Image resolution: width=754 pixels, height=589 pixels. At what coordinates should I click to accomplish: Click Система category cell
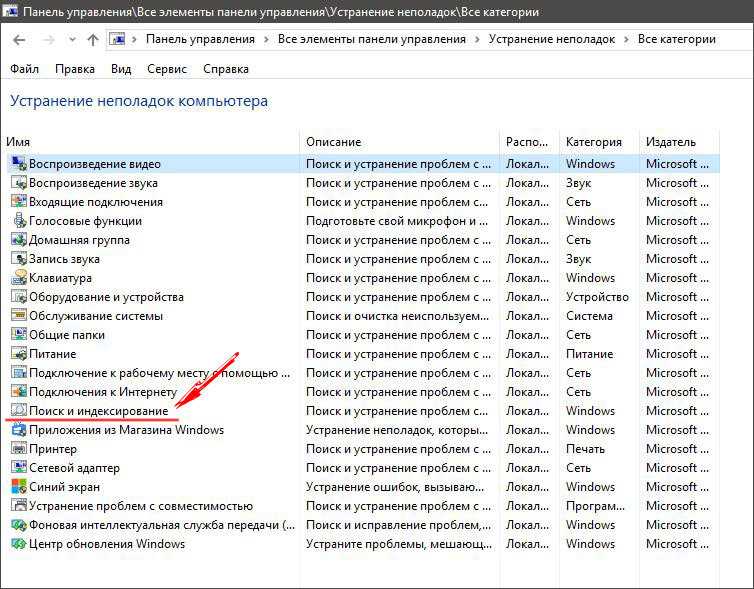589,316
